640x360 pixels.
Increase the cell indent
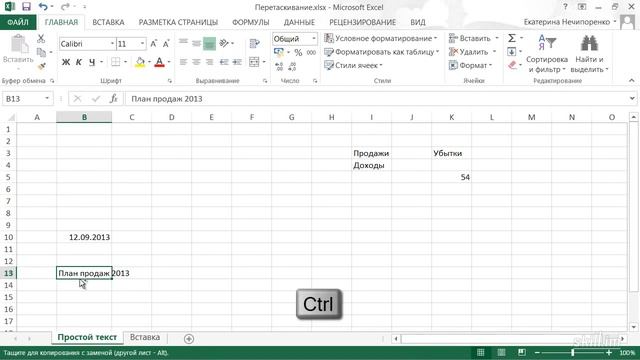[237, 62]
